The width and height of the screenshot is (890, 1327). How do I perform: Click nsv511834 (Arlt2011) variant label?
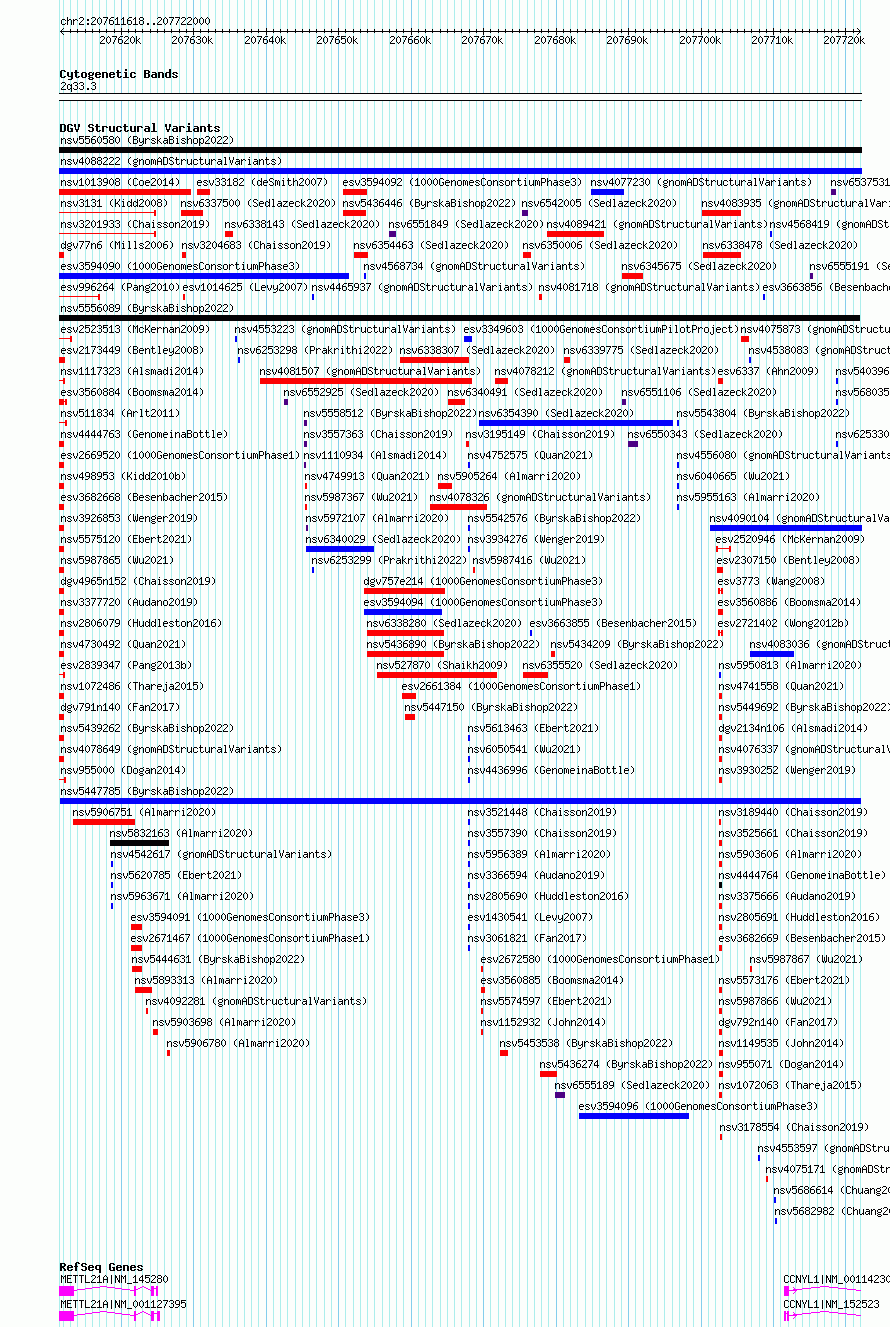(x=120, y=413)
